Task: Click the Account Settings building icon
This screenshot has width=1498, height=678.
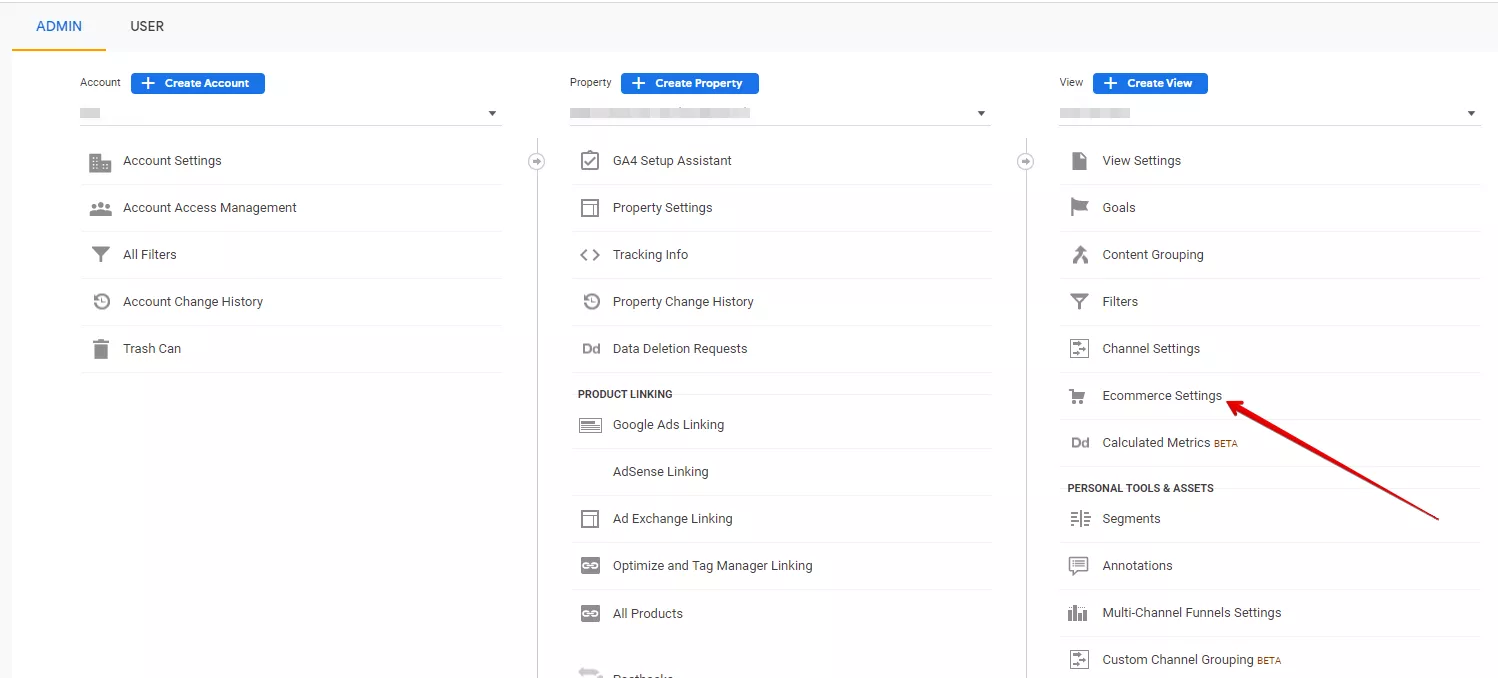Action: click(x=100, y=162)
